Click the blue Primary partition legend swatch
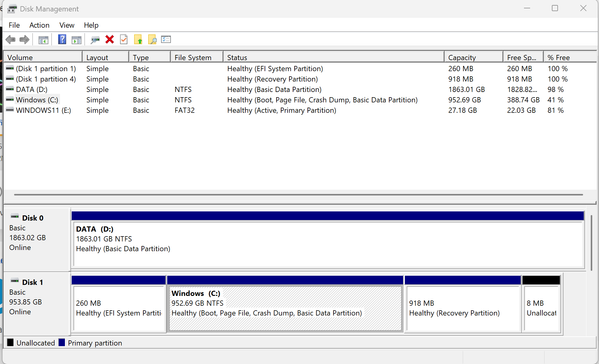599x364 pixels. click(62, 343)
